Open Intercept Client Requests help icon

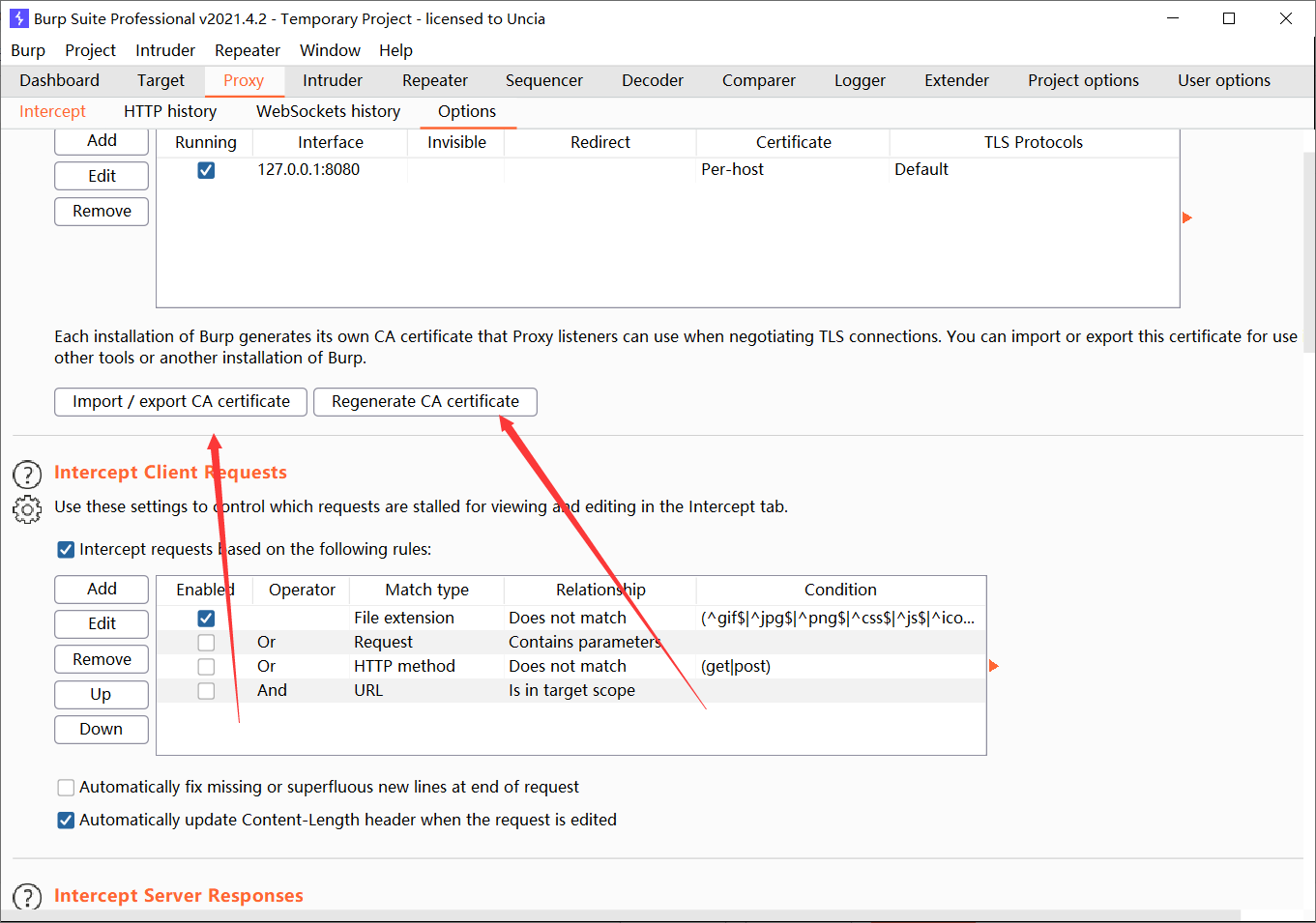click(x=27, y=474)
